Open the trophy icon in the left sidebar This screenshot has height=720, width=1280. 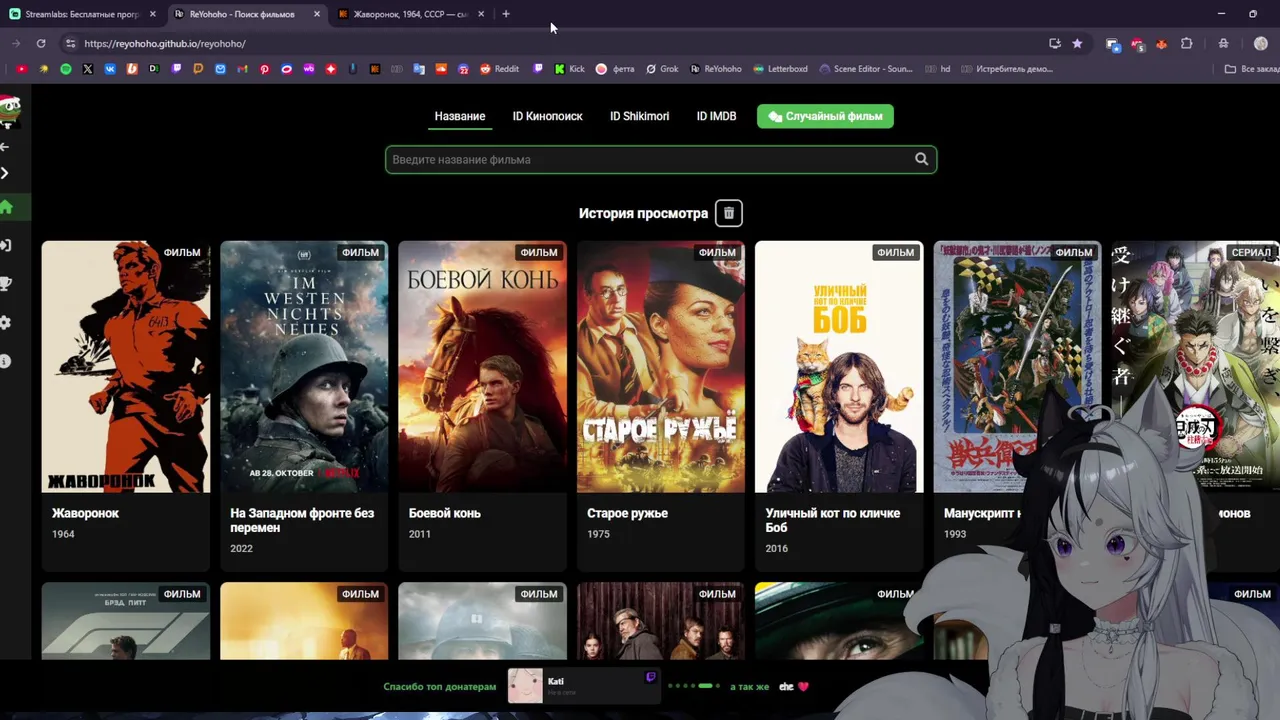click(x=6, y=284)
